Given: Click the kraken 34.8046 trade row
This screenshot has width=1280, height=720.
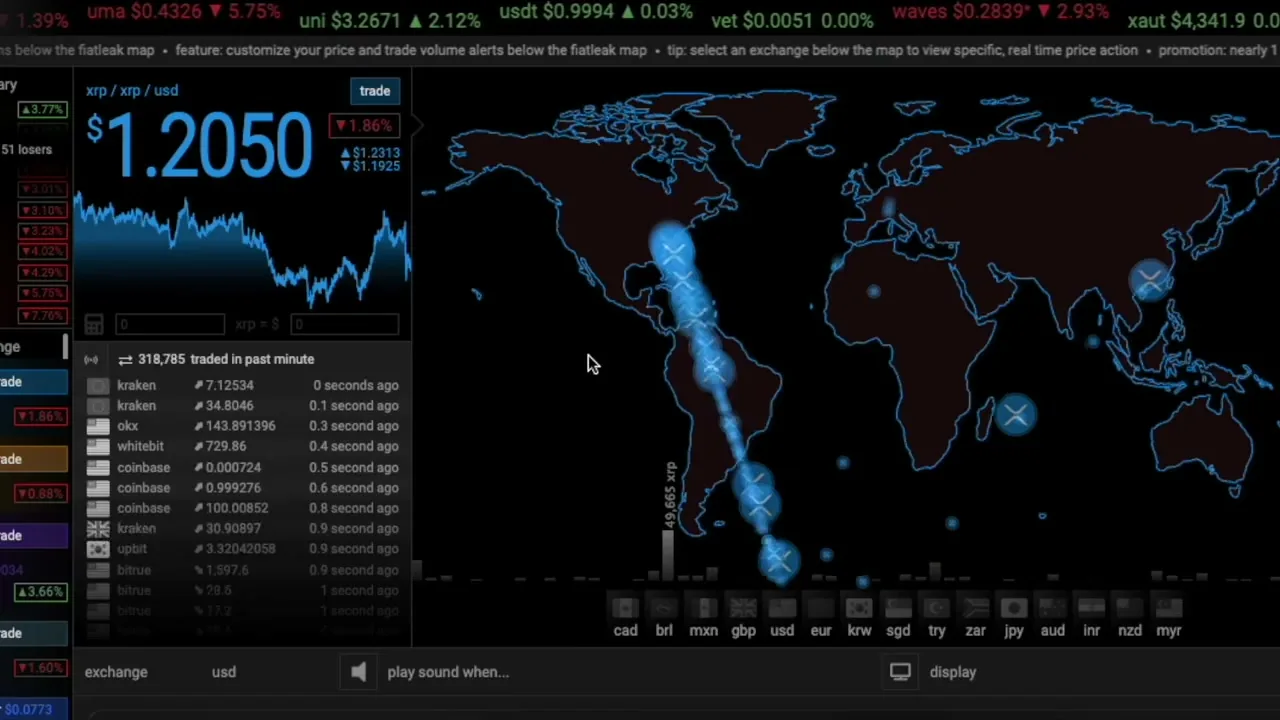Looking at the screenshot, I should (243, 405).
